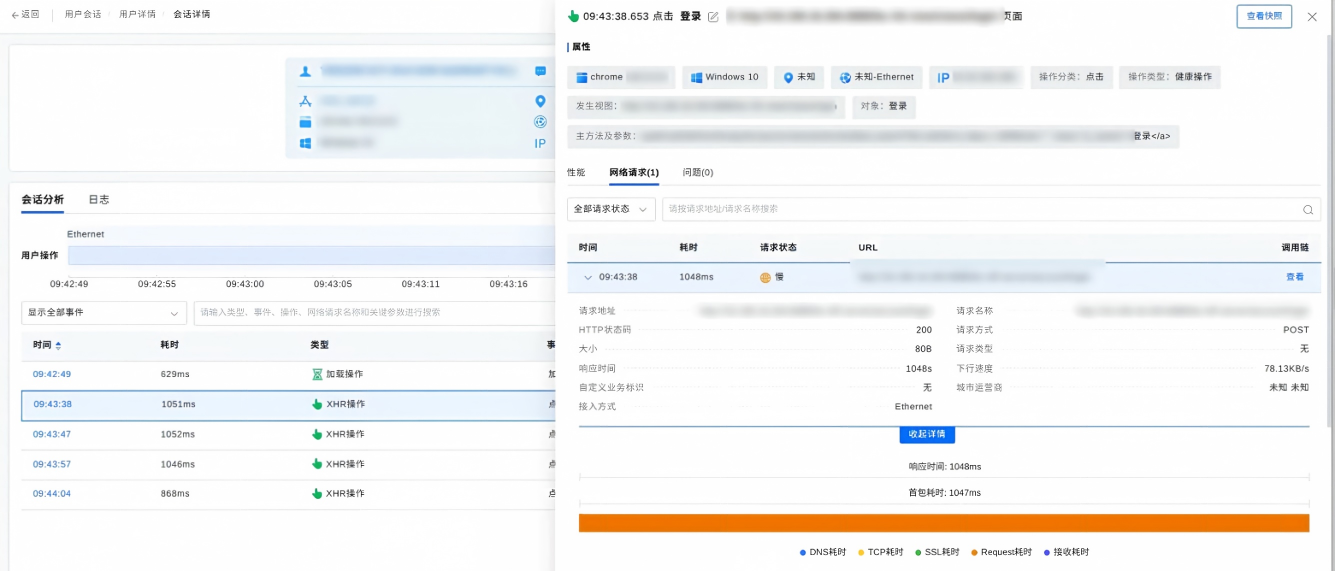Open the 全部请求状态 dropdown
Viewport: 1335px width, 571px height.
coord(611,209)
